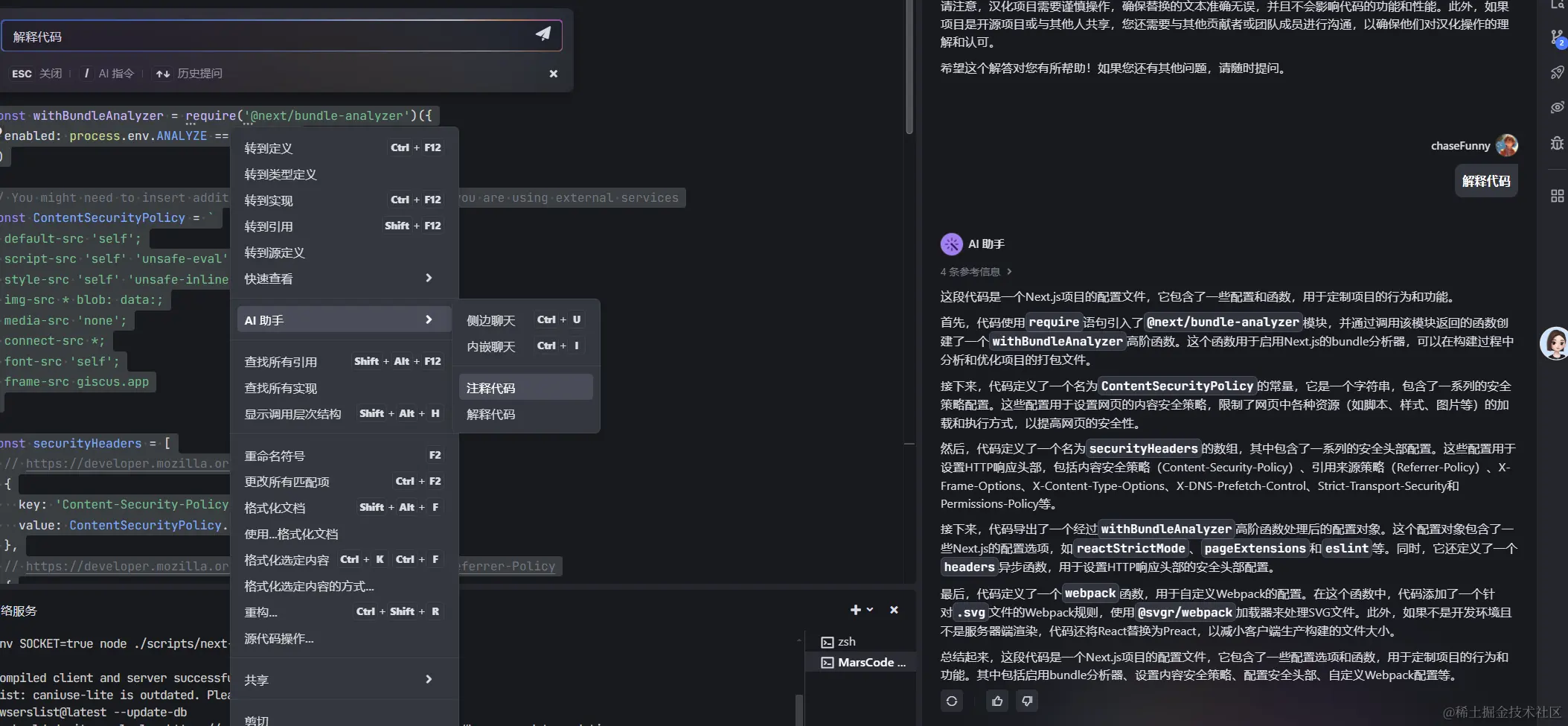Choose 转到源定义 menu entry

[344, 252]
